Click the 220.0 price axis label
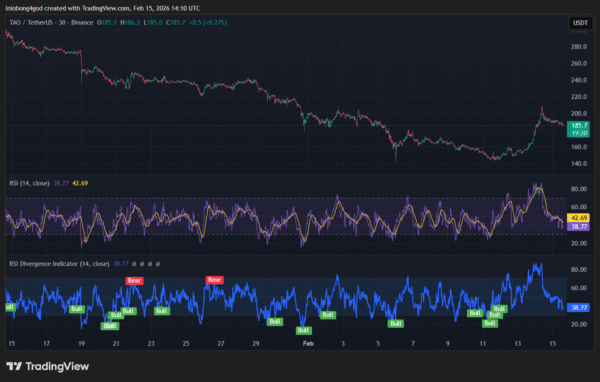The image size is (600, 382). coord(579,97)
